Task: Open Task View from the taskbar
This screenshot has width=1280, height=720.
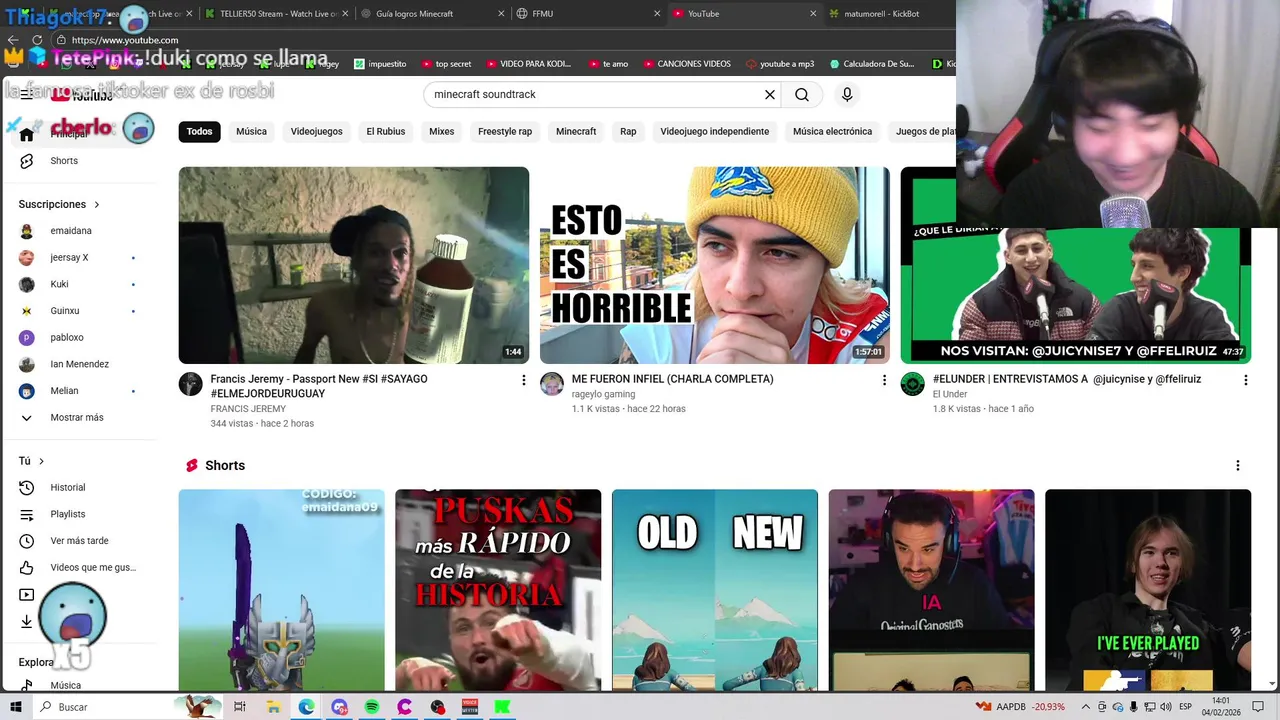Action: coord(240,707)
